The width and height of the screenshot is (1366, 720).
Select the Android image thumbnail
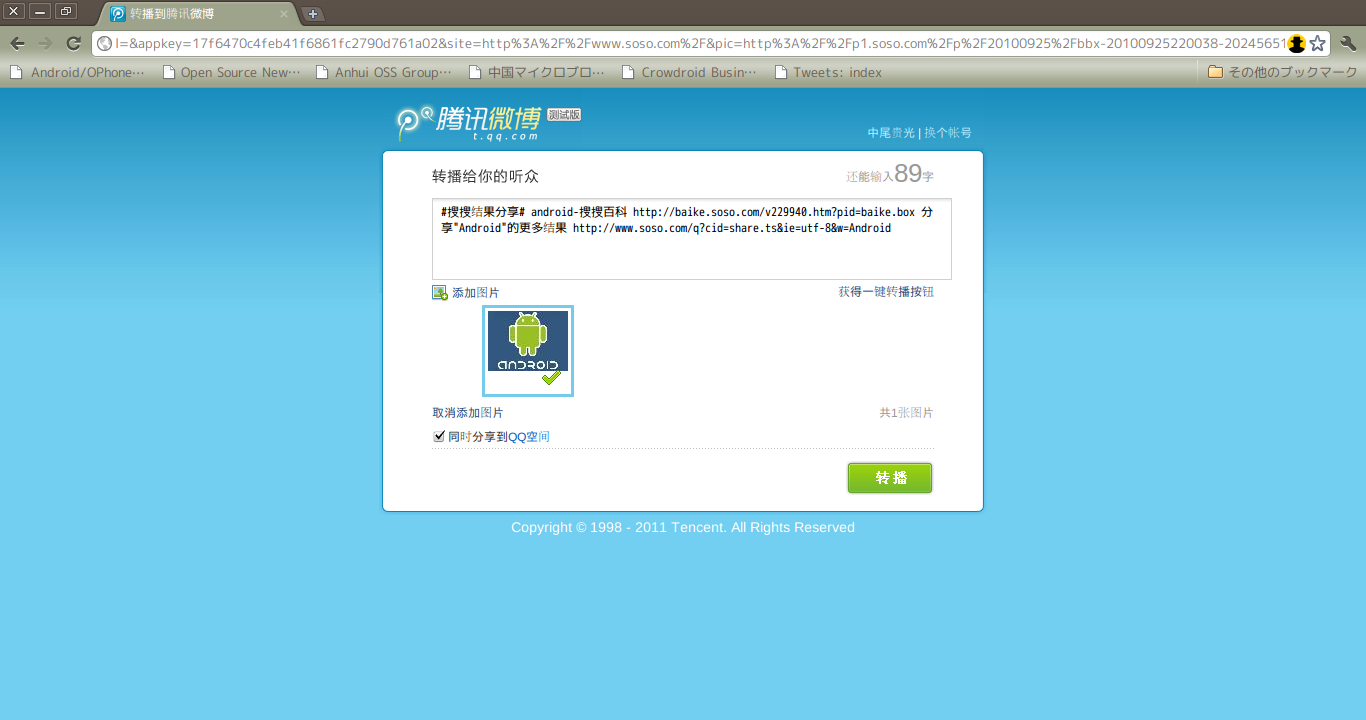[x=528, y=350]
